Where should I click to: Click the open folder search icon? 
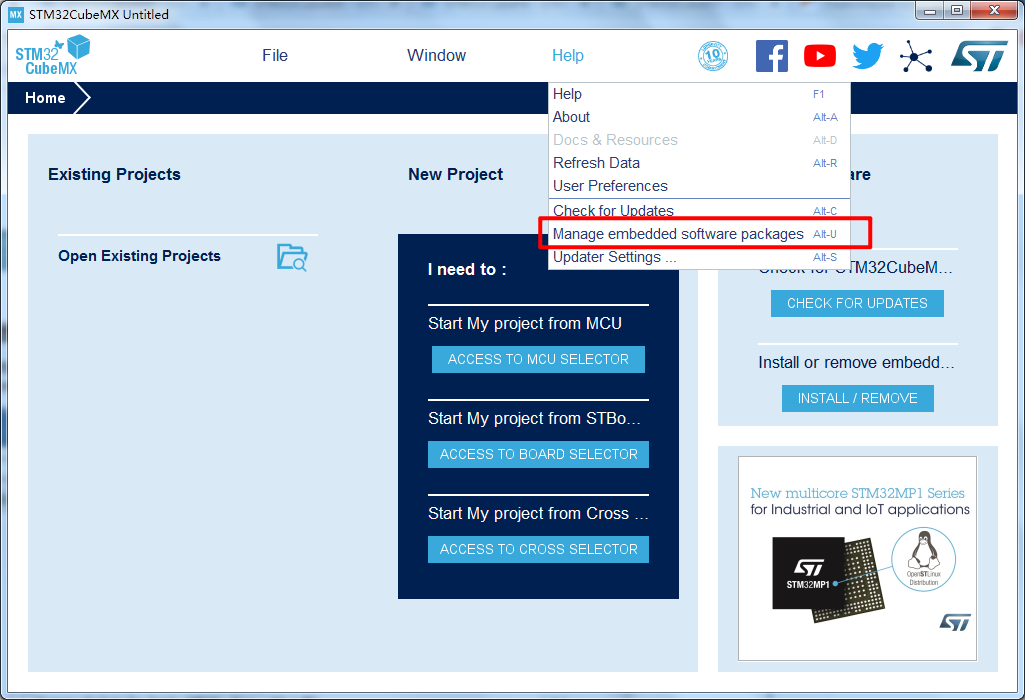pos(292,257)
